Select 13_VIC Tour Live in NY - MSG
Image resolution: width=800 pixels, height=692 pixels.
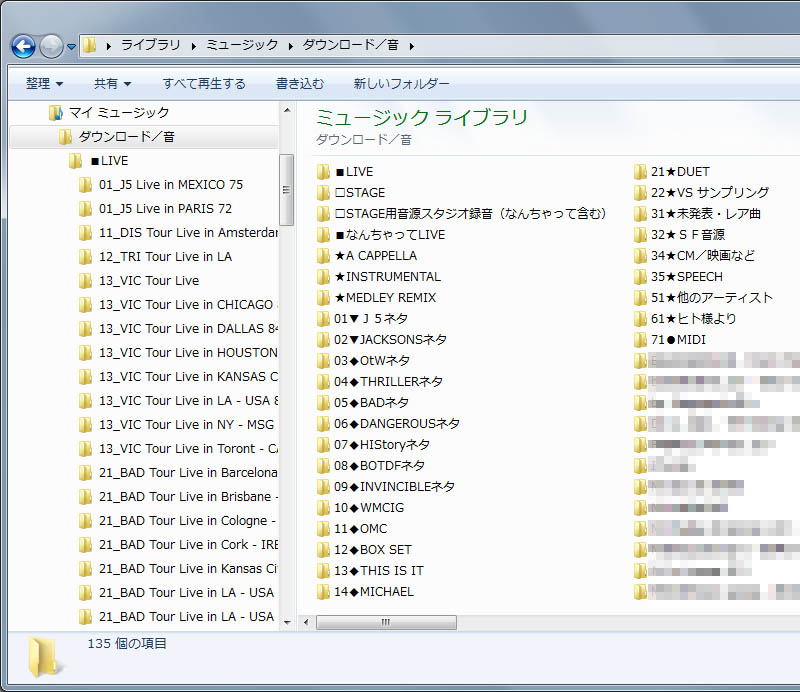coord(186,425)
